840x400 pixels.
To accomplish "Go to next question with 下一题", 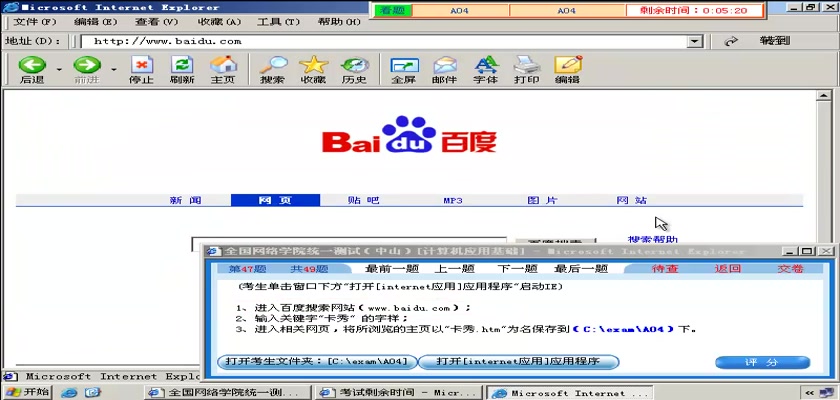I will point(517,269).
